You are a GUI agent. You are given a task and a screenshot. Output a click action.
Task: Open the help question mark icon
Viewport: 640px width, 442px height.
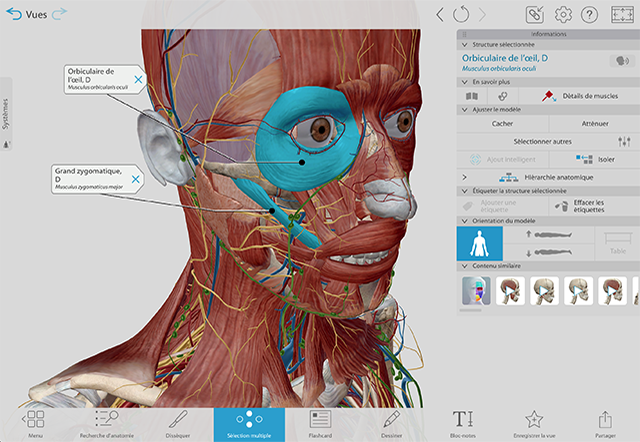pos(589,15)
